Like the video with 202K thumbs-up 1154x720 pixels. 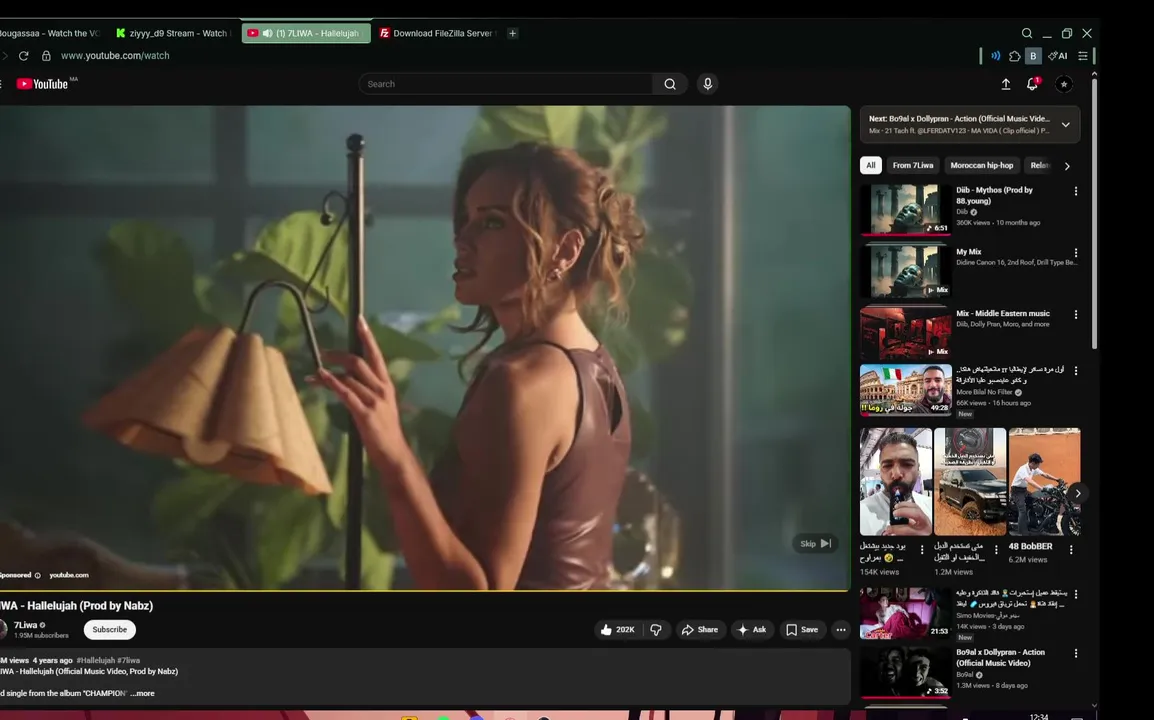click(617, 629)
